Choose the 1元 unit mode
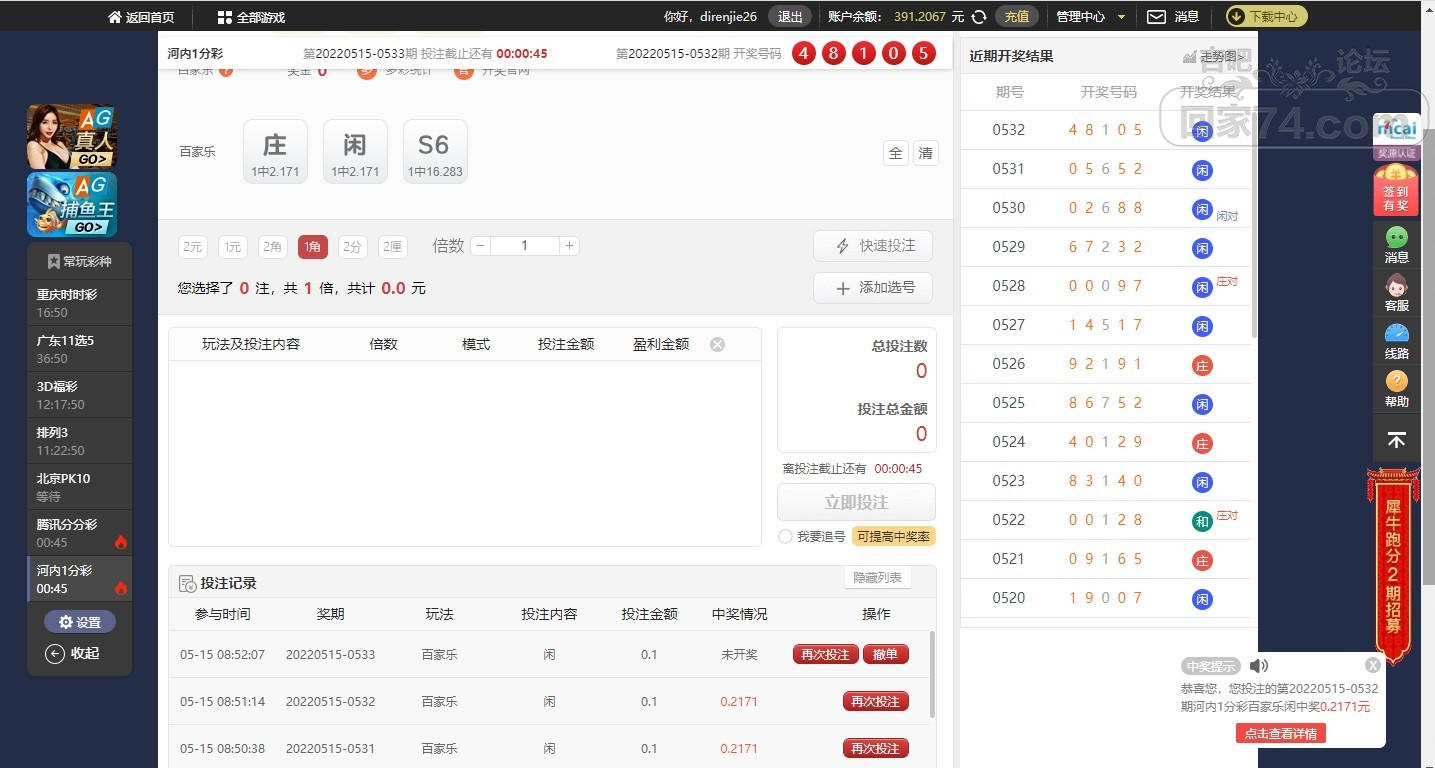This screenshot has height=768, width=1435. pyautogui.click(x=232, y=247)
